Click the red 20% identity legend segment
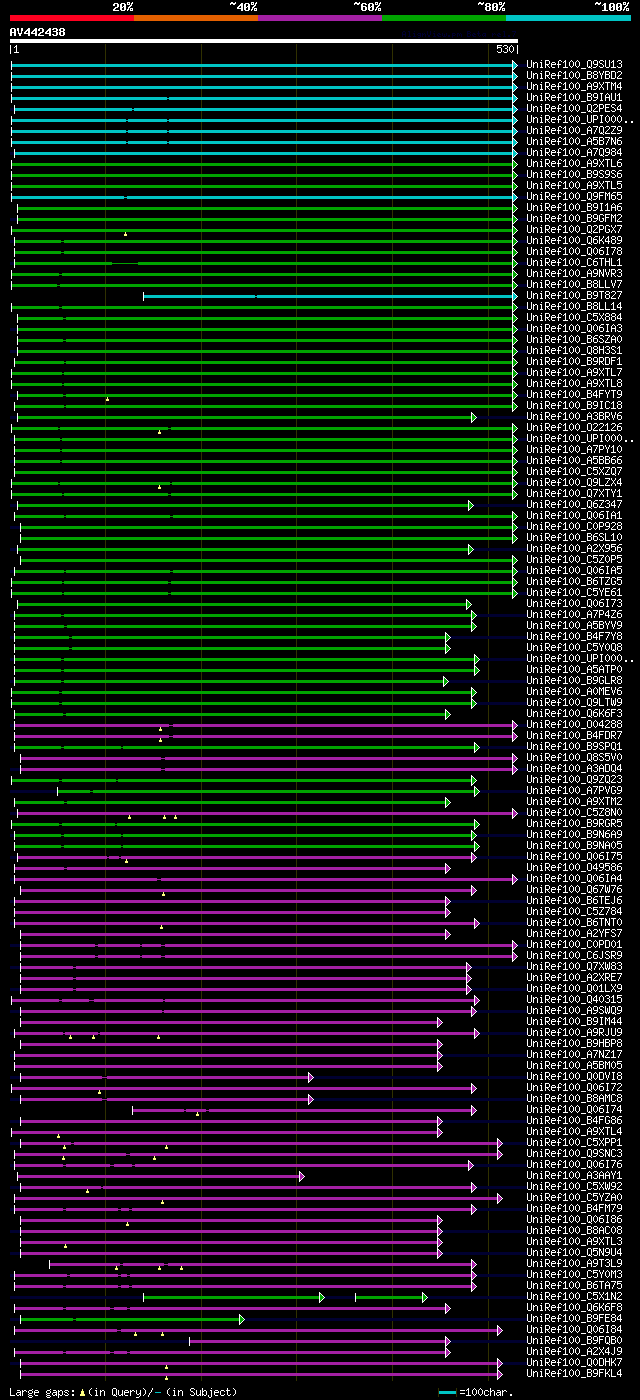Screen dimensions: 640x1400 [72, 18]
